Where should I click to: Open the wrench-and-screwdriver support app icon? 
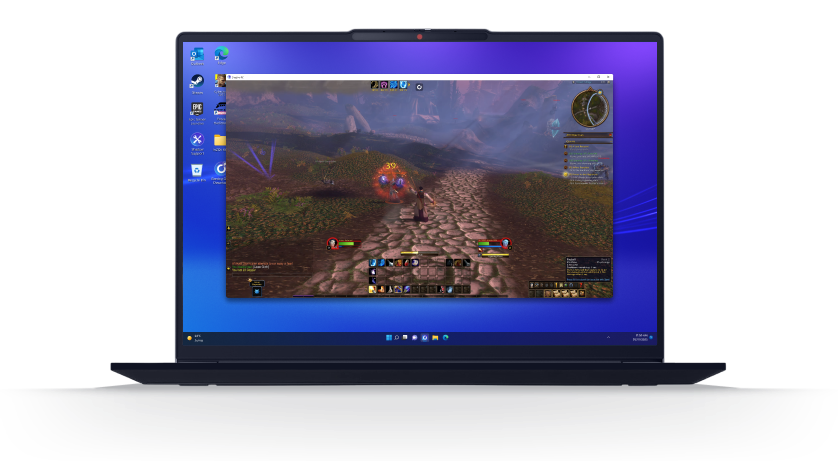[197, 140]
